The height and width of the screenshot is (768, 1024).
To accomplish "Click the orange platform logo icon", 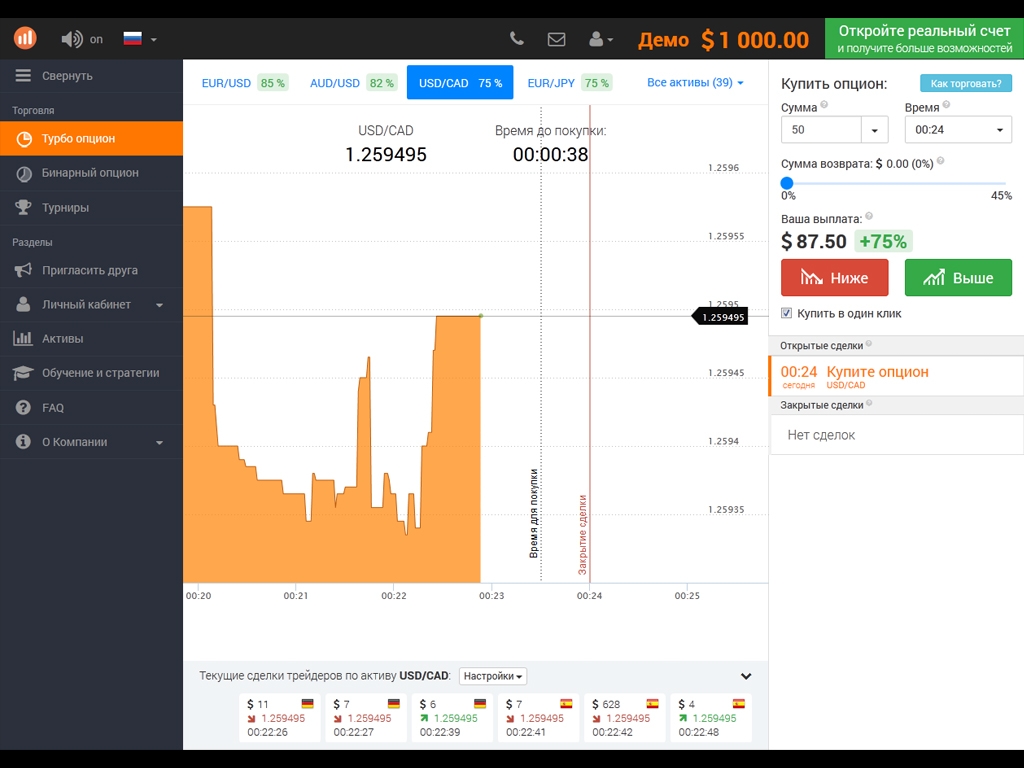I will click(x=25, y=38).
